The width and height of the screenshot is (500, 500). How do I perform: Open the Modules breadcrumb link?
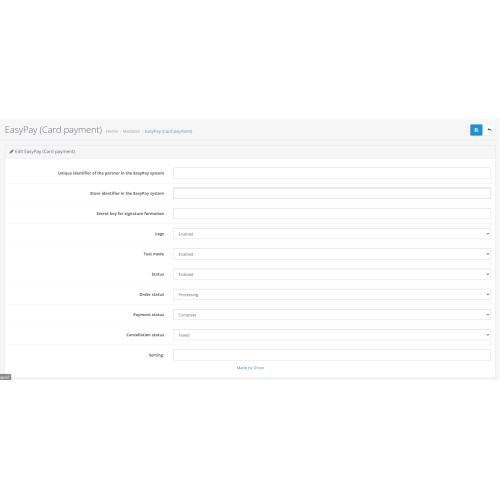tap(131, 131)
